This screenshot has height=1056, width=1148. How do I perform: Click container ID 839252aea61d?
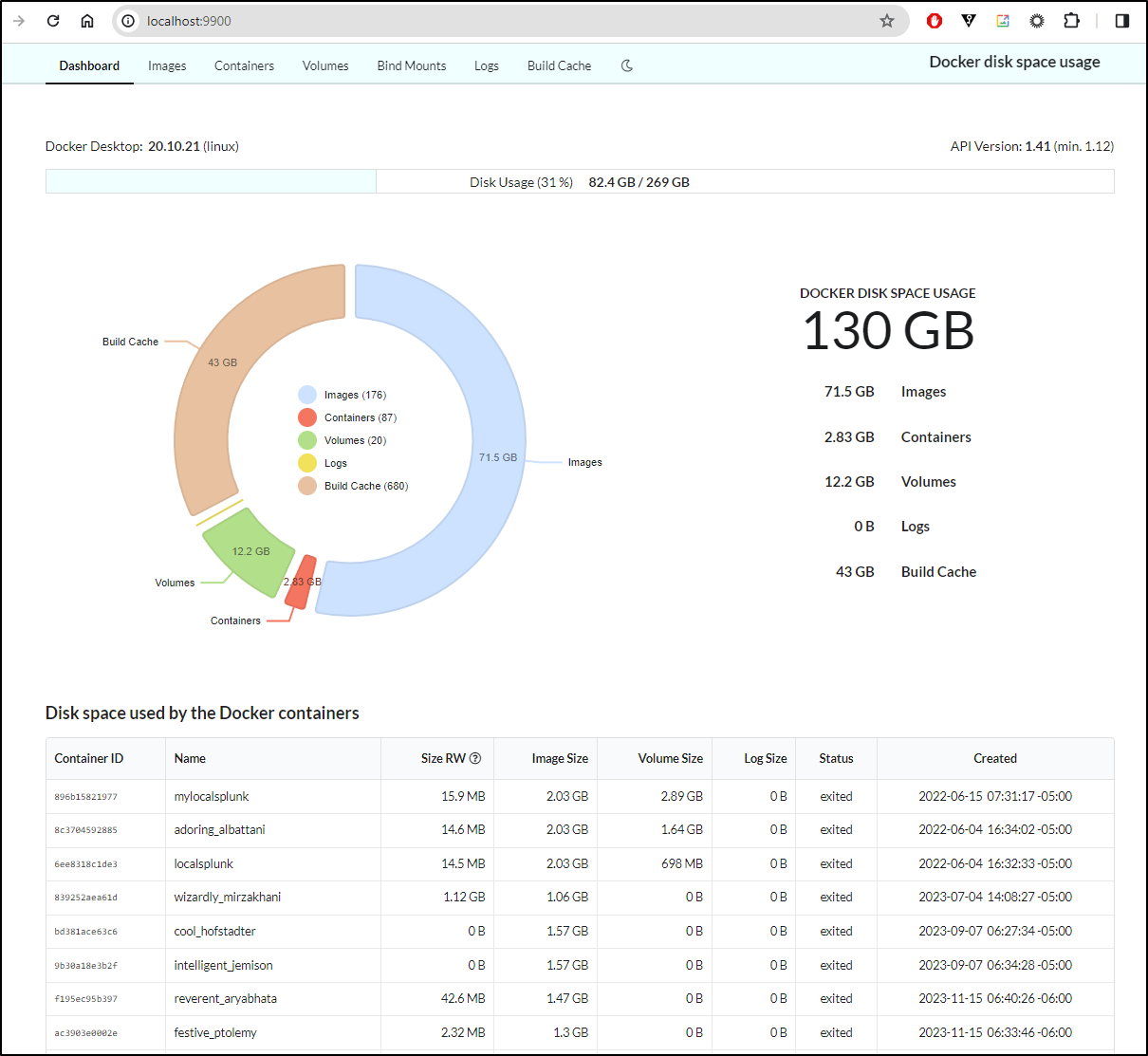pos(86,898)
